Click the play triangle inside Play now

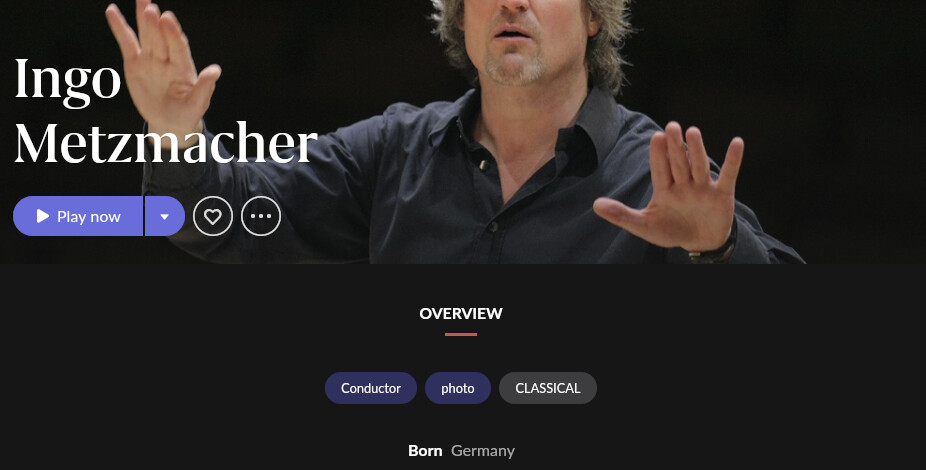(43, 216)
